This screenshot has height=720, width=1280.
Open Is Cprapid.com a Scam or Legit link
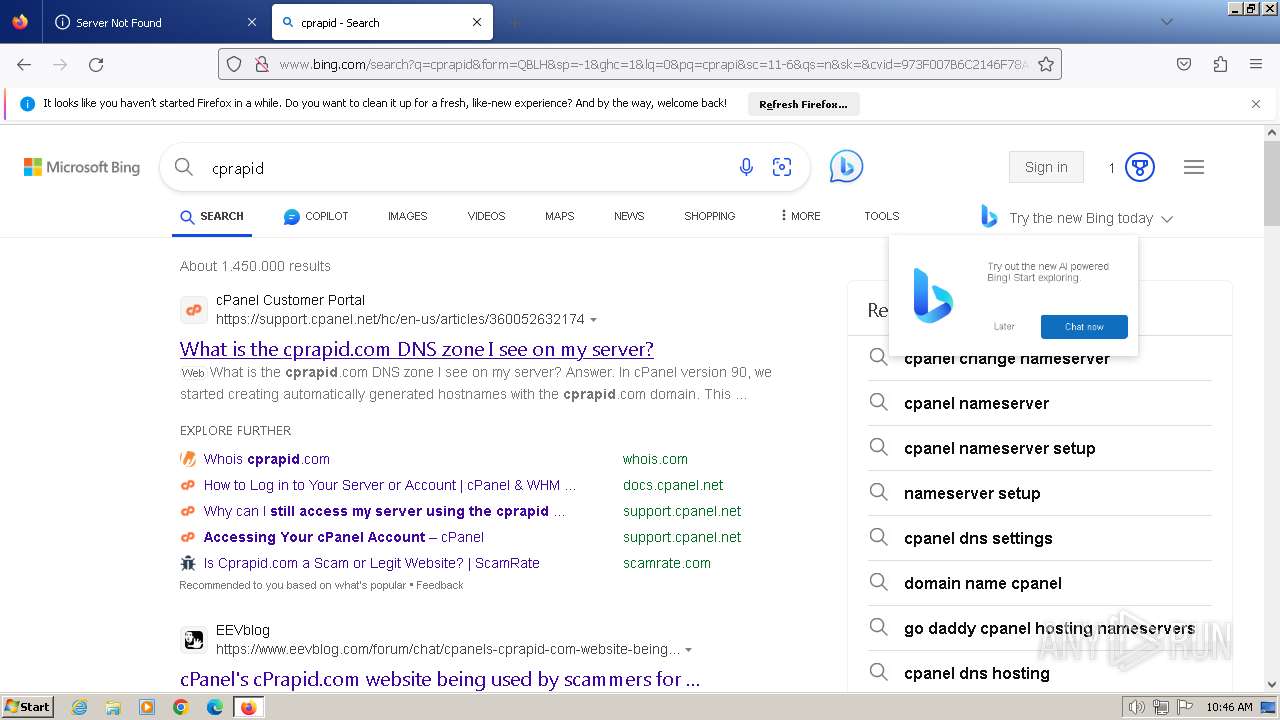[372, 563]
